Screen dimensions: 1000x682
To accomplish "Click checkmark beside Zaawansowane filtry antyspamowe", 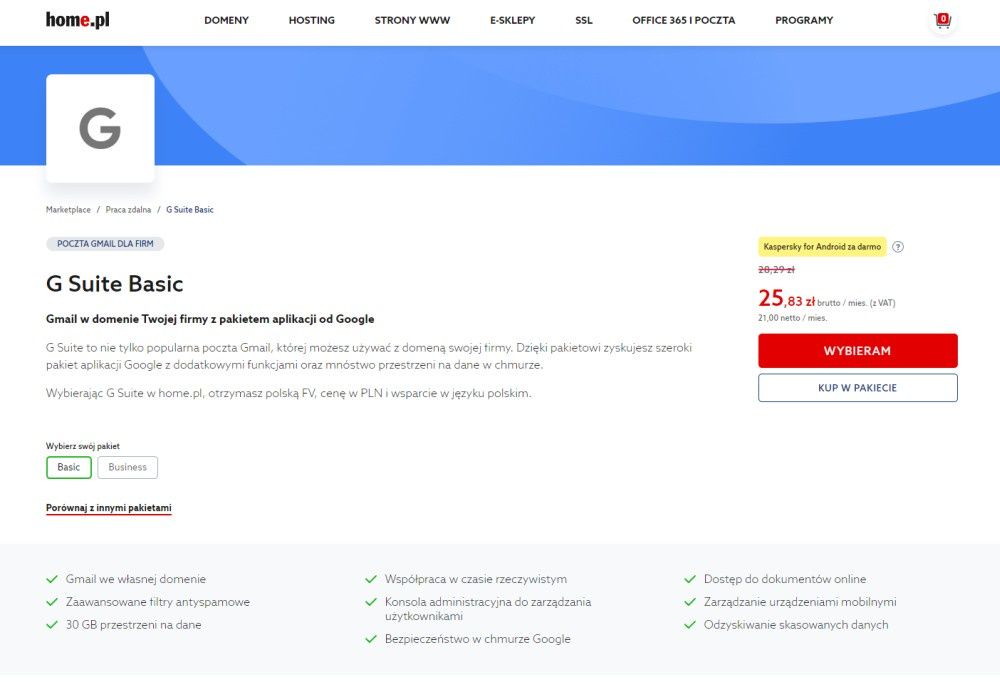I will [x=52, y=602].
